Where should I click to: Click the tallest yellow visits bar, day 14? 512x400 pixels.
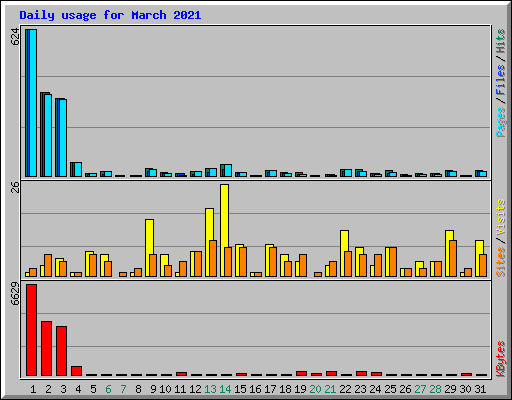tap(224, 230)
